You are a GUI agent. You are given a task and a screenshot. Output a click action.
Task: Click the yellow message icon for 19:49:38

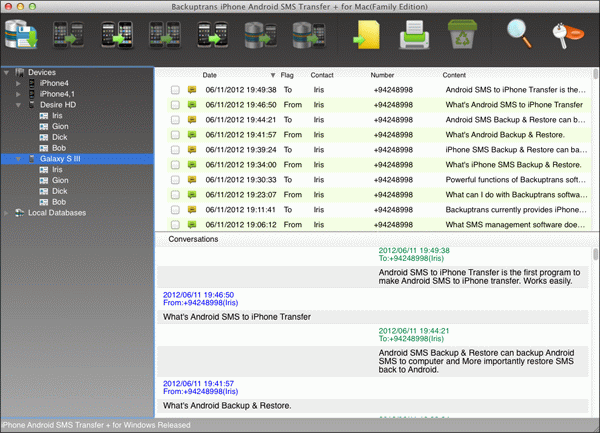(x=192, y=90)
